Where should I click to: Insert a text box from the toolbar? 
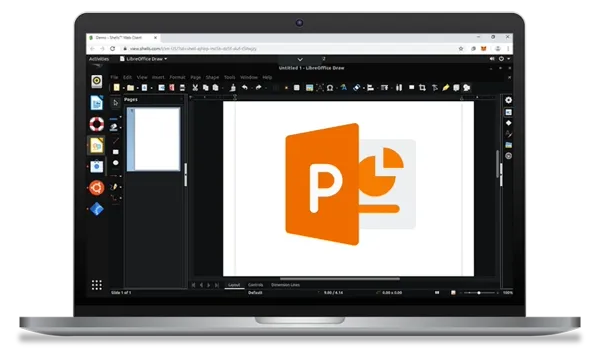click(x=320, y=88)
